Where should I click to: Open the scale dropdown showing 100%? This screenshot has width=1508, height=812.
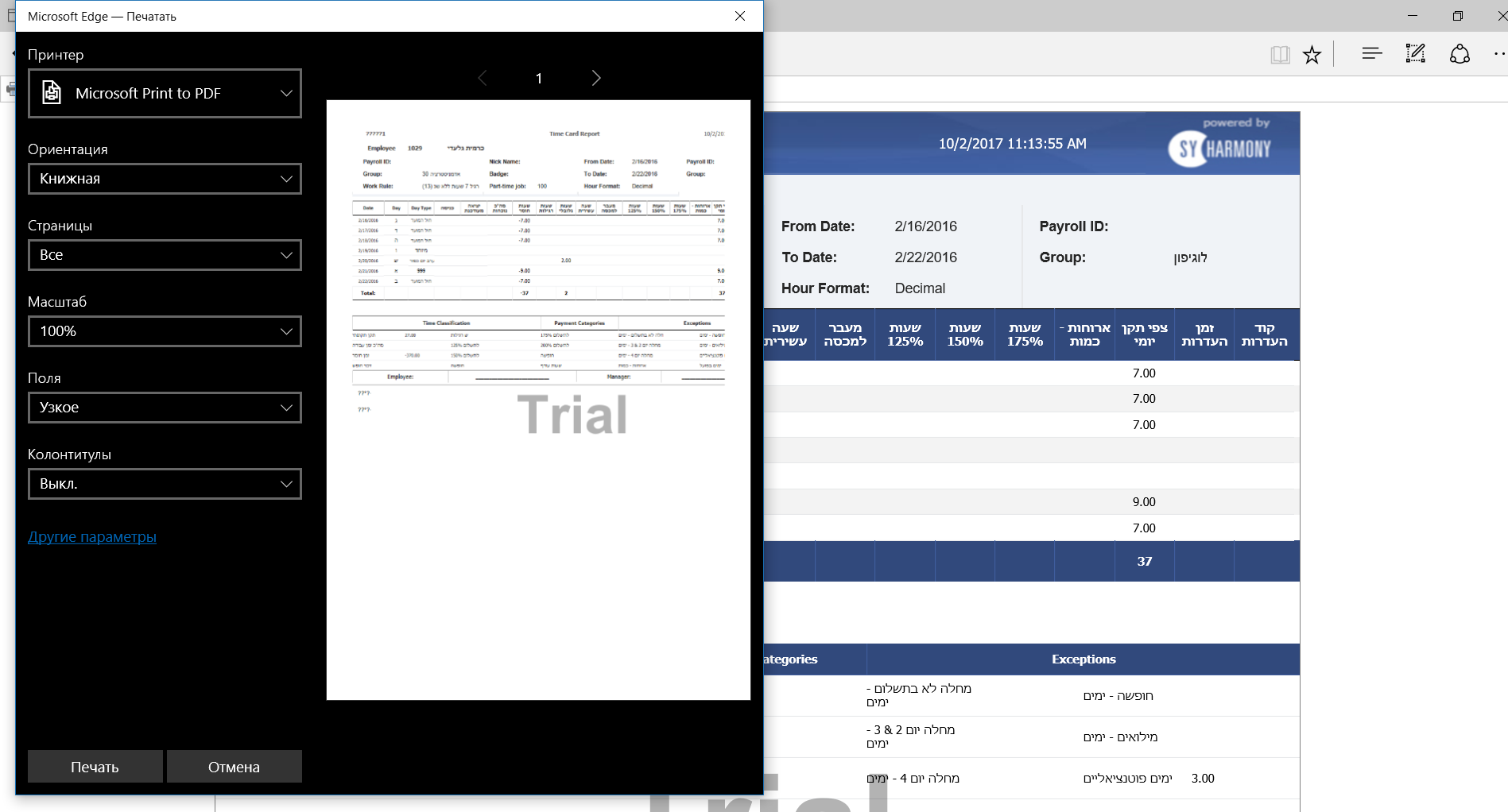[165, 331]
